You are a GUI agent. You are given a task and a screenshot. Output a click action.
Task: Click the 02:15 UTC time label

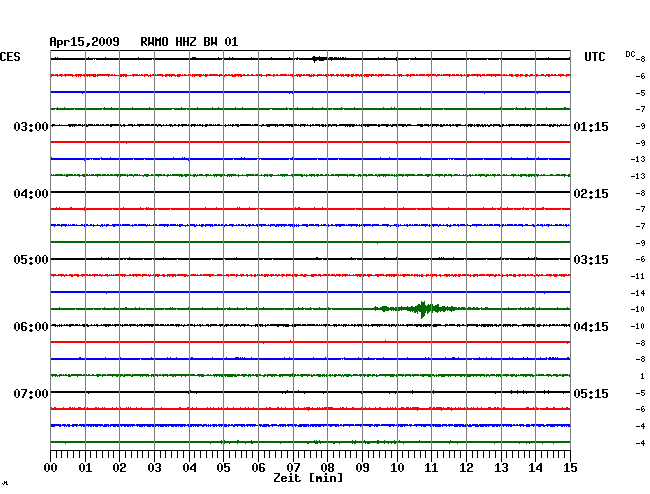(591, 194)
